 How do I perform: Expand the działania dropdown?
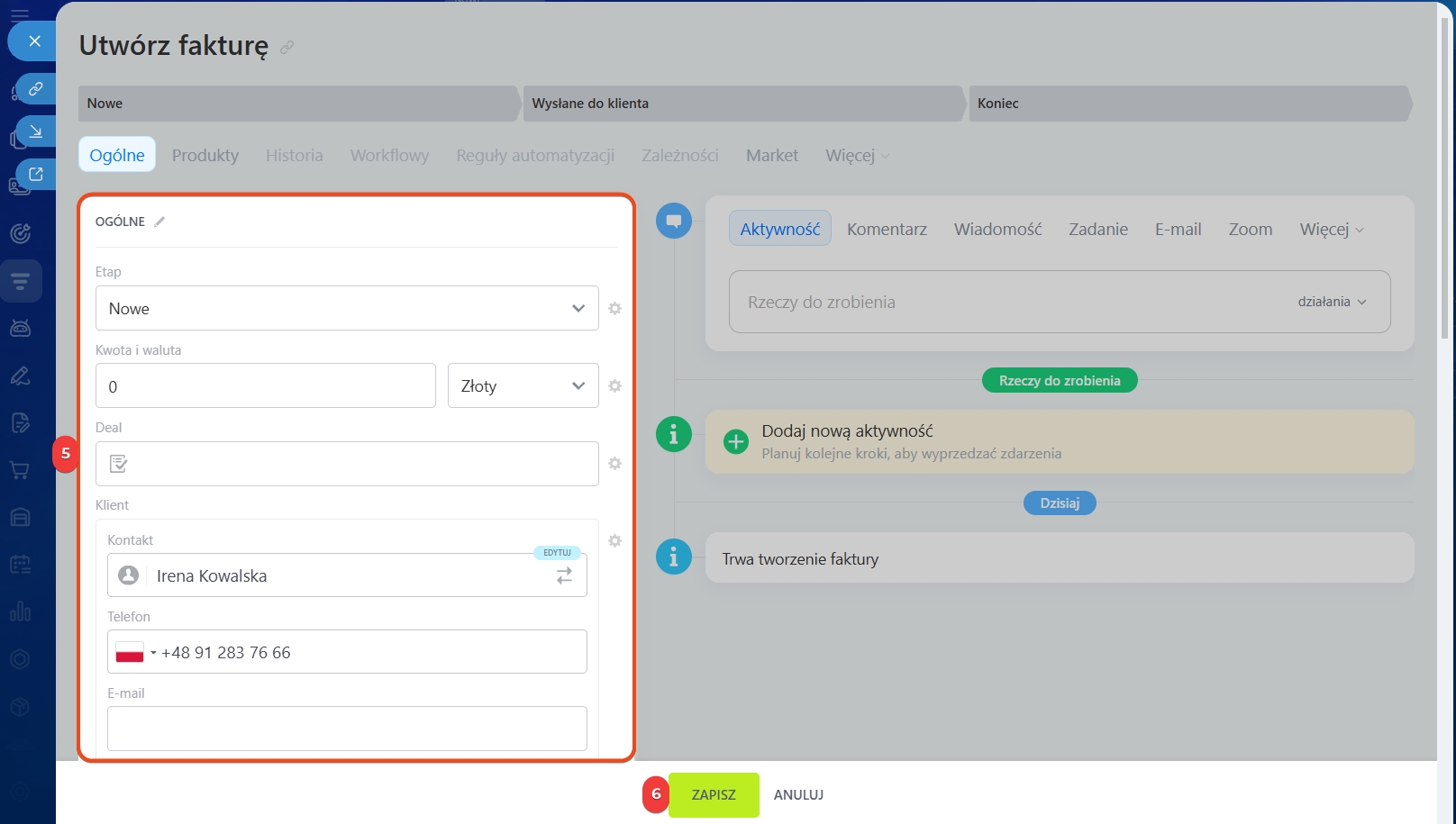coord(1332,303)
